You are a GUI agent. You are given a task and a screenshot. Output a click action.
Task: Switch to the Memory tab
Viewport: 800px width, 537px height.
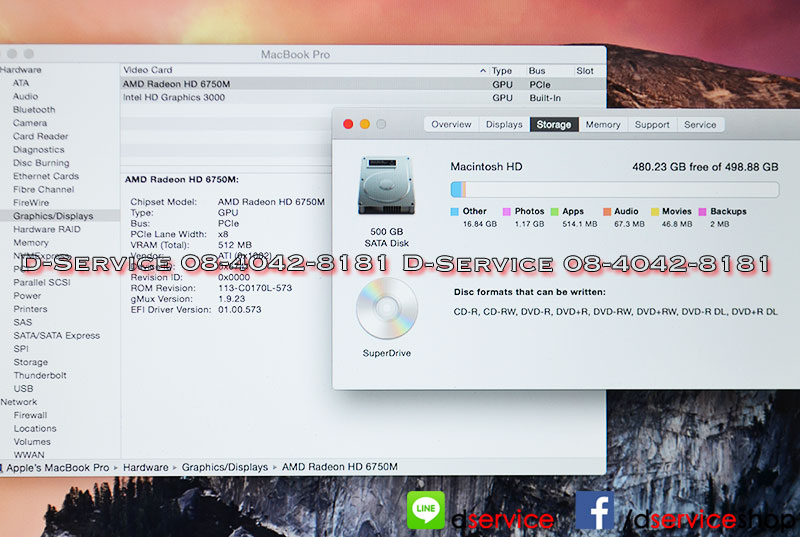(603, 124)
